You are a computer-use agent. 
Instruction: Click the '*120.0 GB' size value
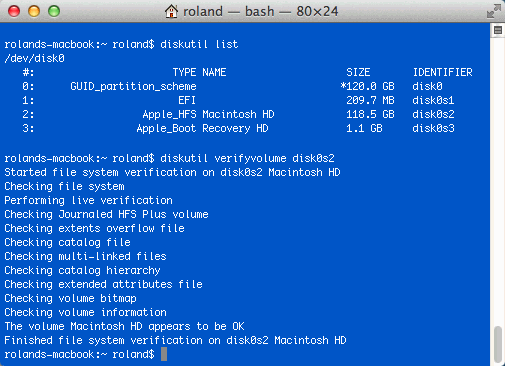click(x=367, y=87)
